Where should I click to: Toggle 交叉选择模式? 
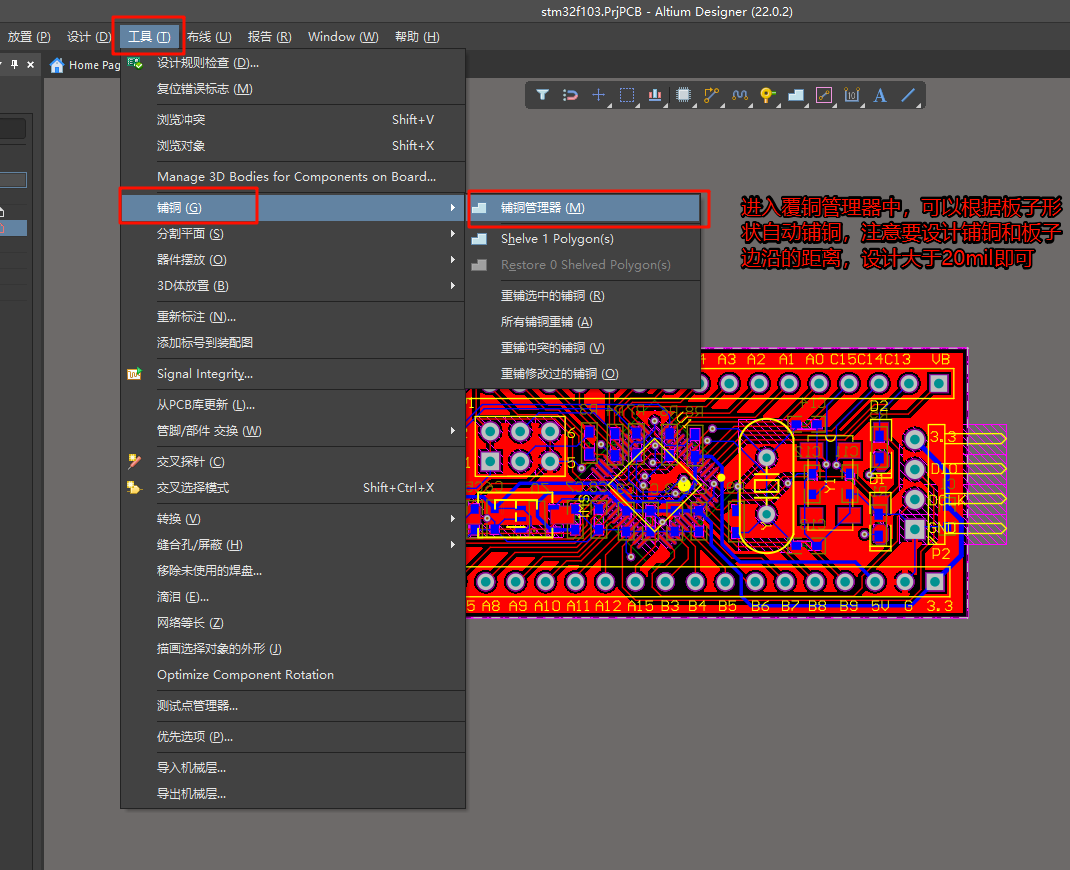293,487
